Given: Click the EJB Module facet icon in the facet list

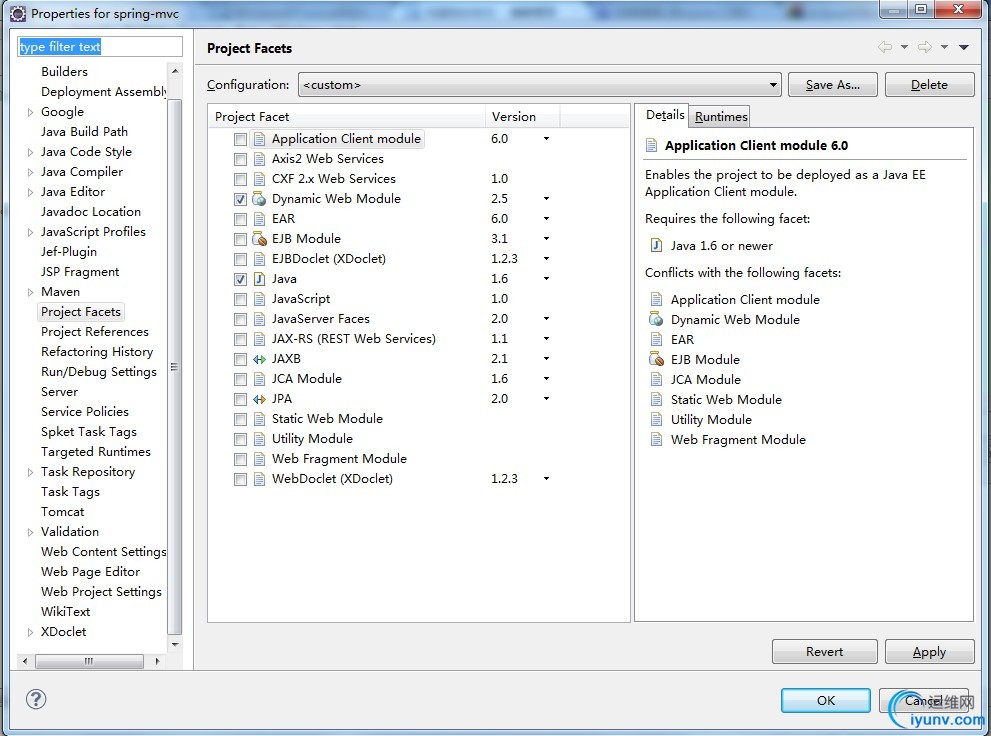Looking at the screenshot, I should tap(259, 239).
